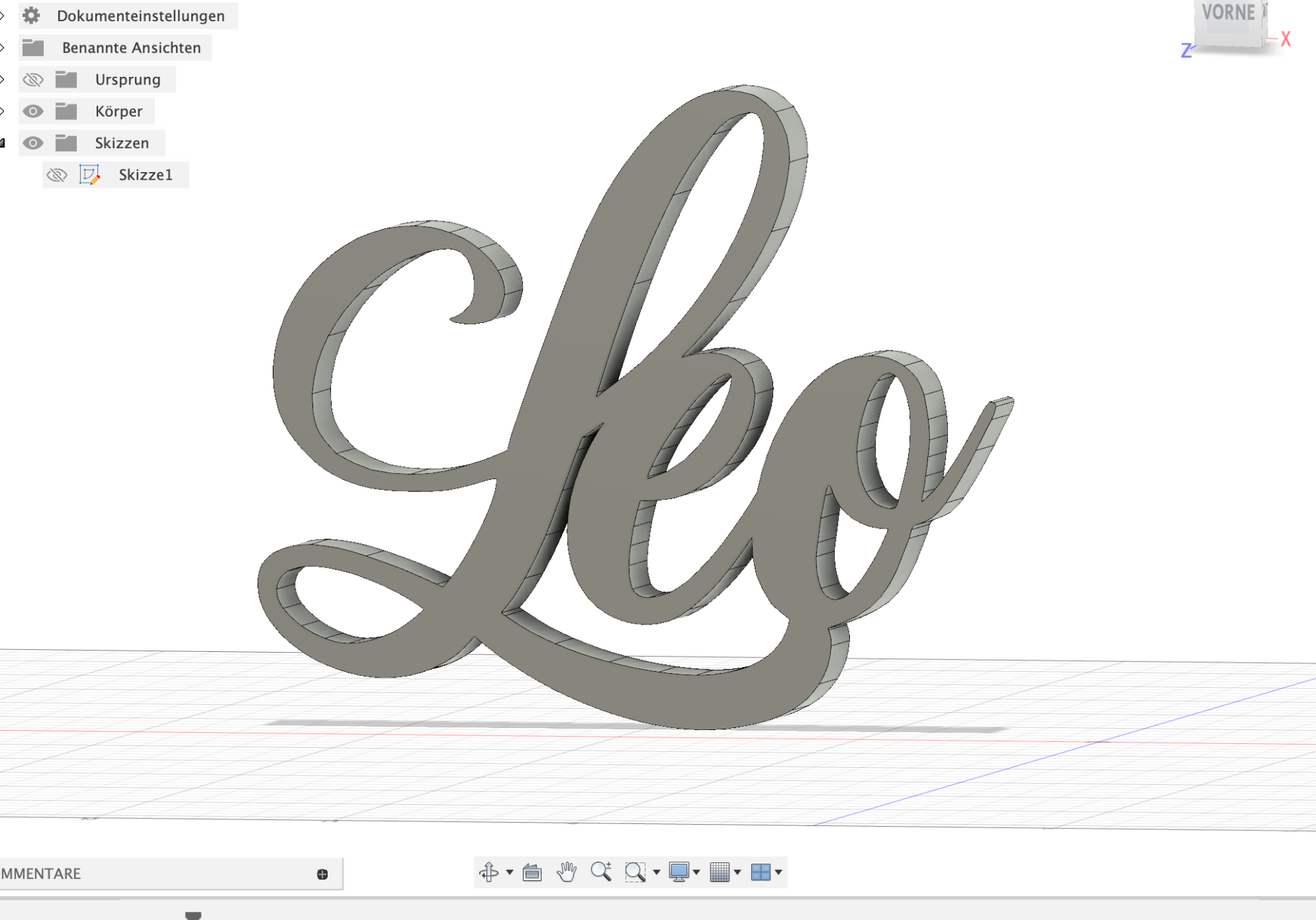Screen dimensions: 1316x920
Task: Click the Viewports layout icon
Action: pyautogui.click(x=761, y=872)
